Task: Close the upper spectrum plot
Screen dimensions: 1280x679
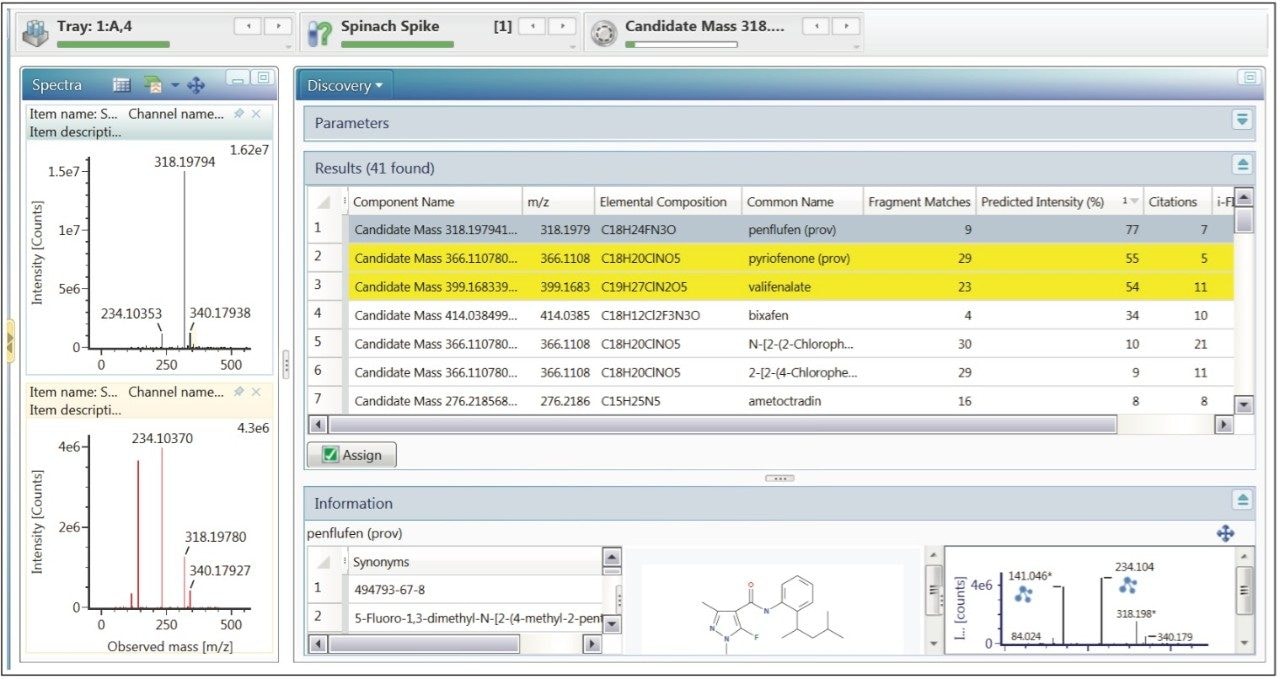Action: coord(256,114)
